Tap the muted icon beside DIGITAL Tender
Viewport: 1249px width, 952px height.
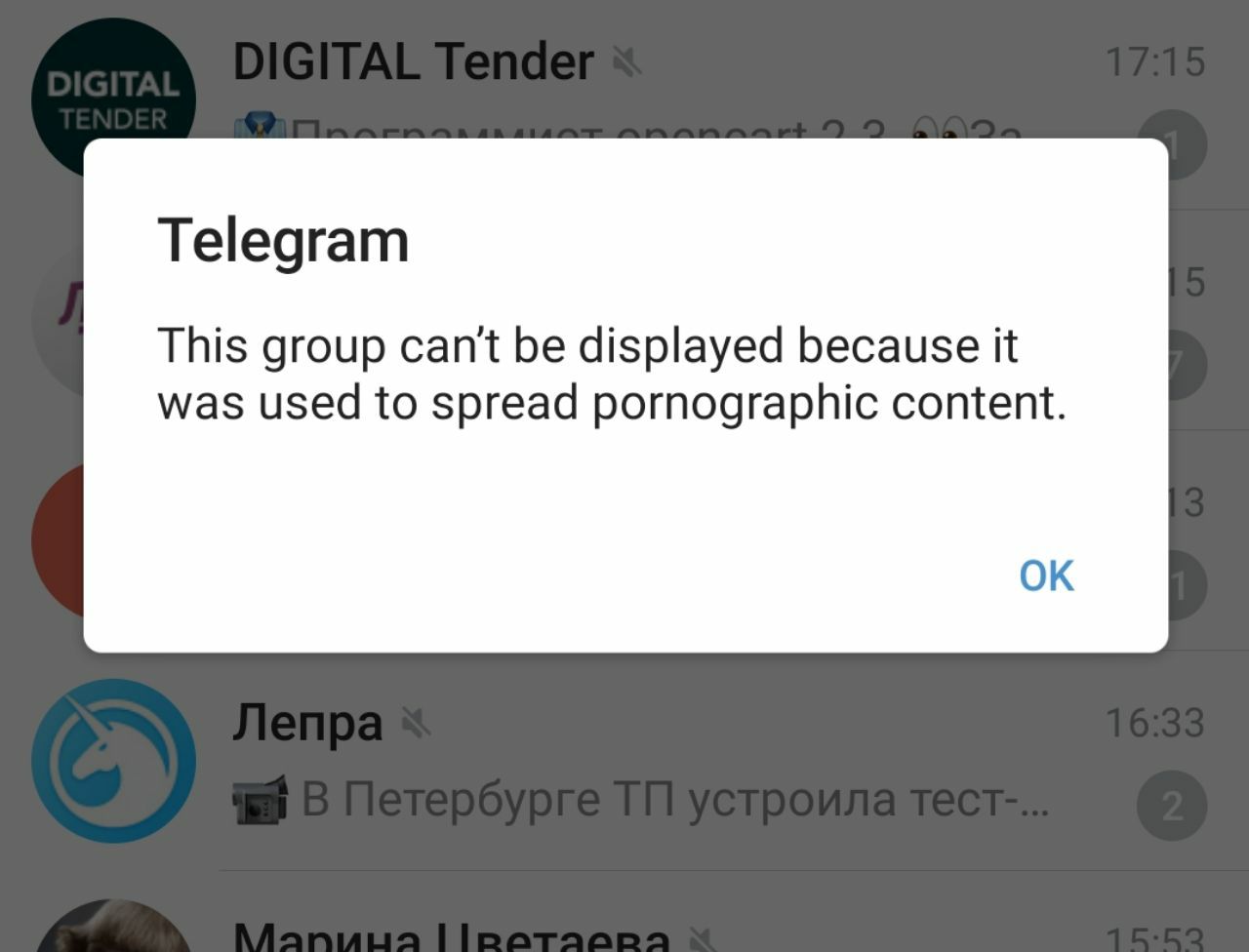click(626, 63)
